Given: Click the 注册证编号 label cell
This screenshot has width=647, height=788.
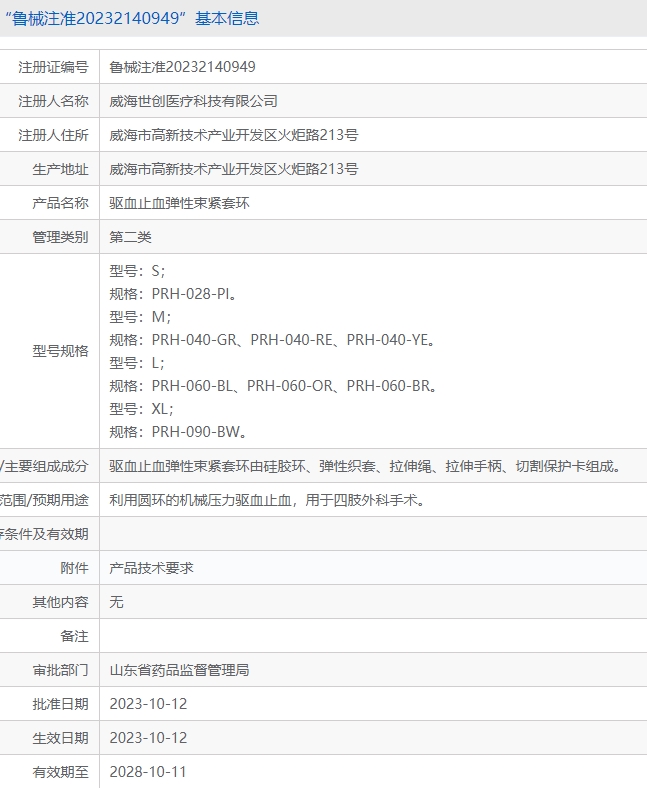Looking at the screenshot, I should pos(53,67).
